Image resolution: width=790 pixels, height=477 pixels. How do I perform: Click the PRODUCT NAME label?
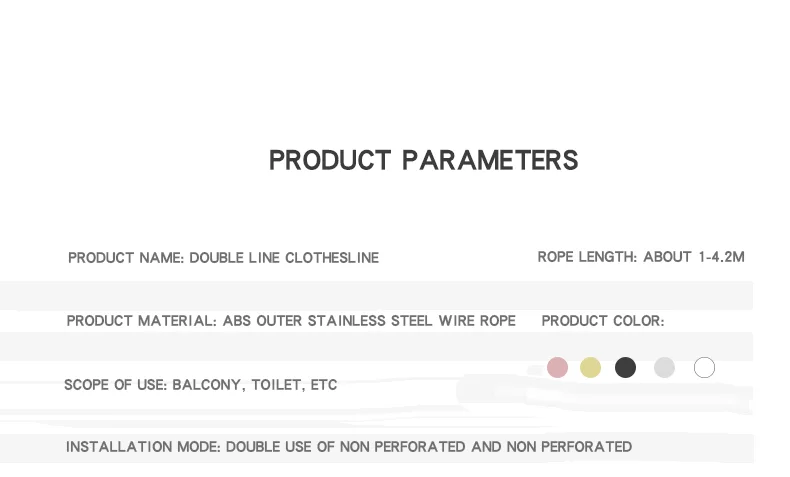pyautogui.click(x=126, y=258)
